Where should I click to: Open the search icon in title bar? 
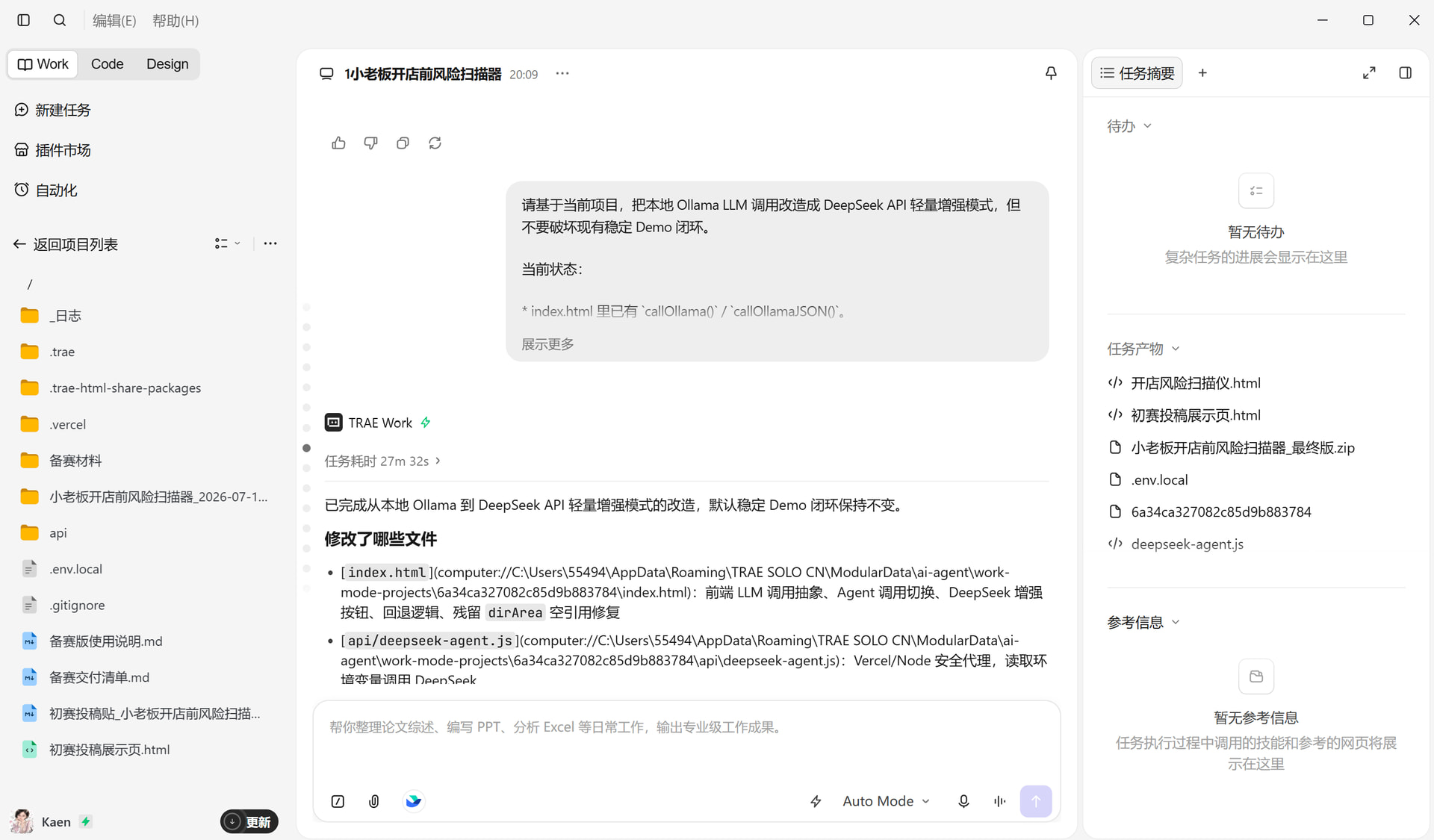pos(60,20)
